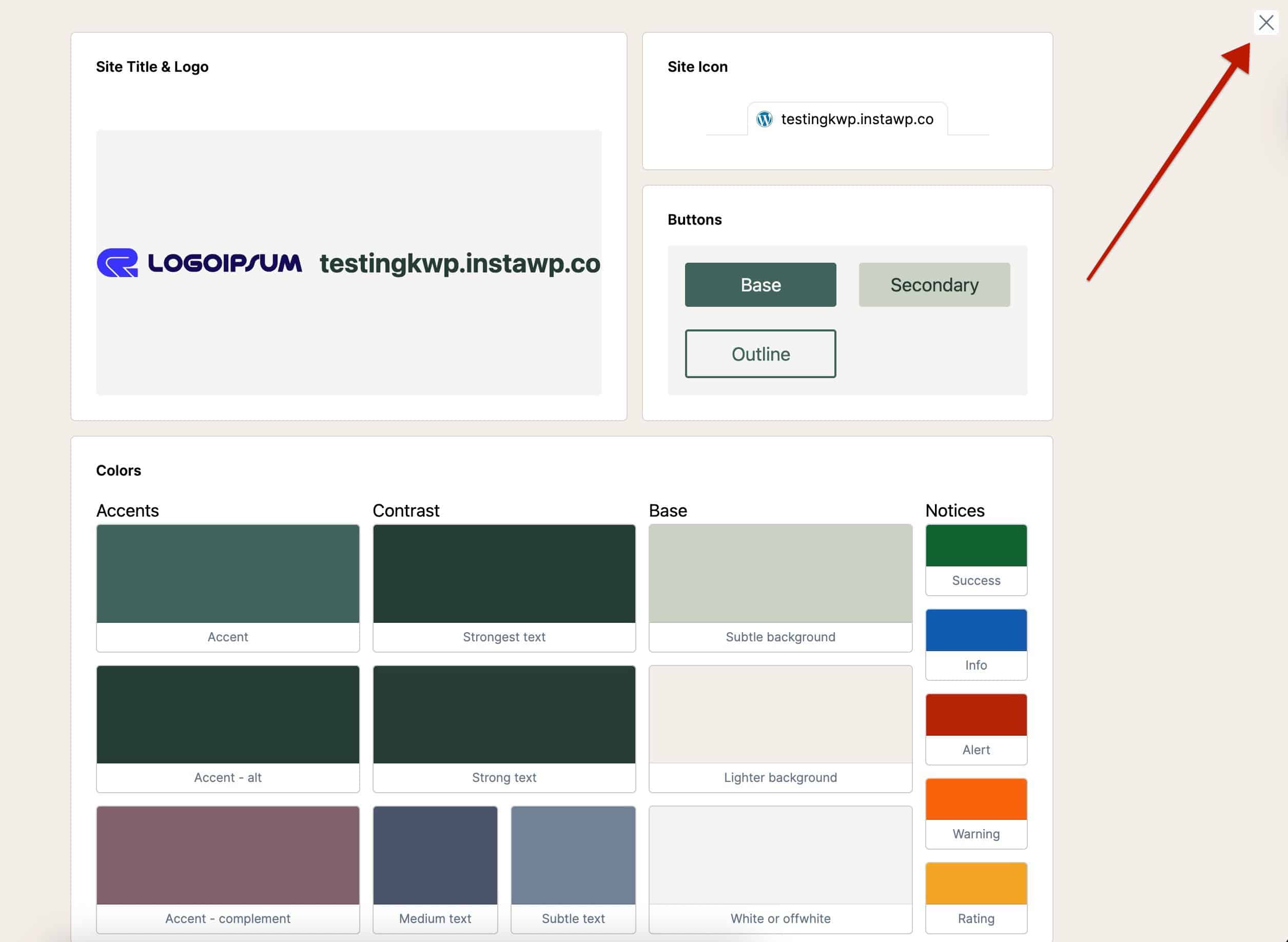Click the WordPress site icon in the browser tab preview

pos(765,119)
